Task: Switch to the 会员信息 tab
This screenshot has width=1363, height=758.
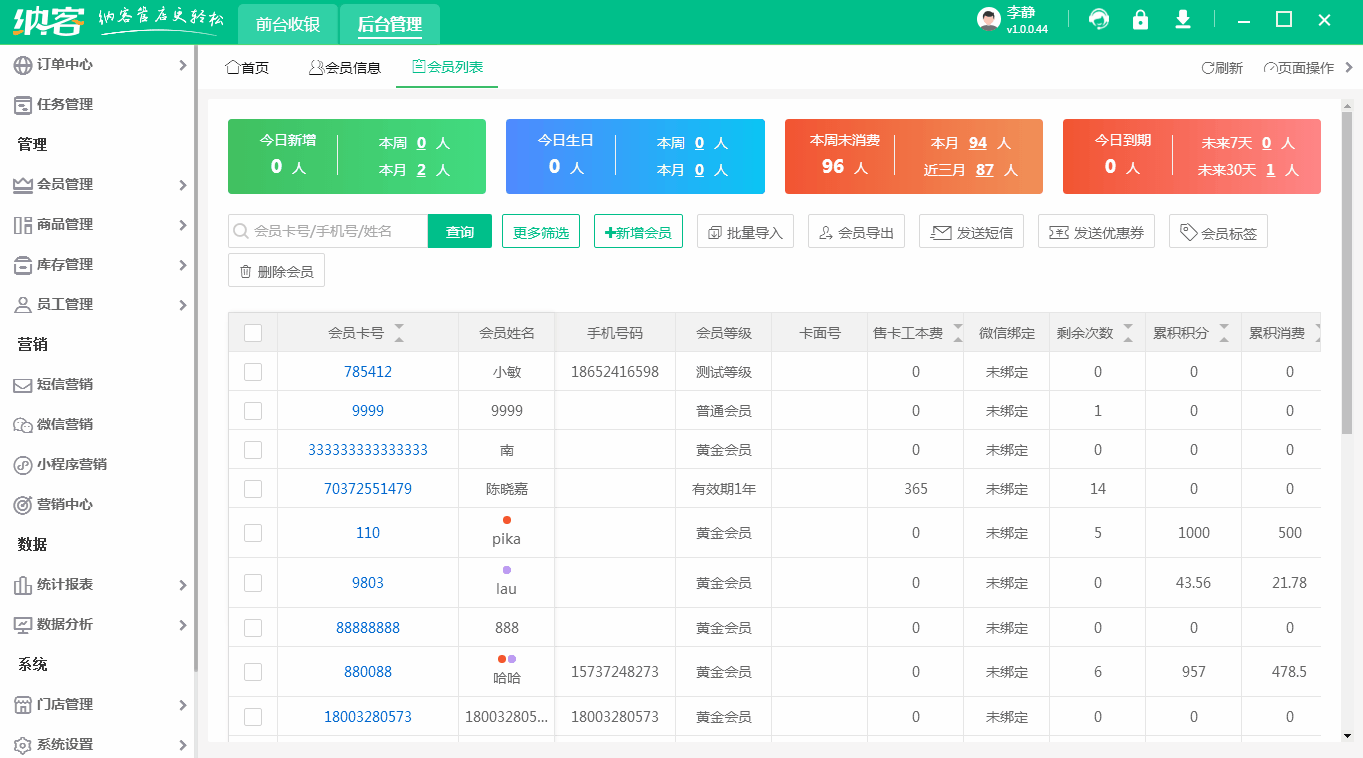Action: pos(344,67)
